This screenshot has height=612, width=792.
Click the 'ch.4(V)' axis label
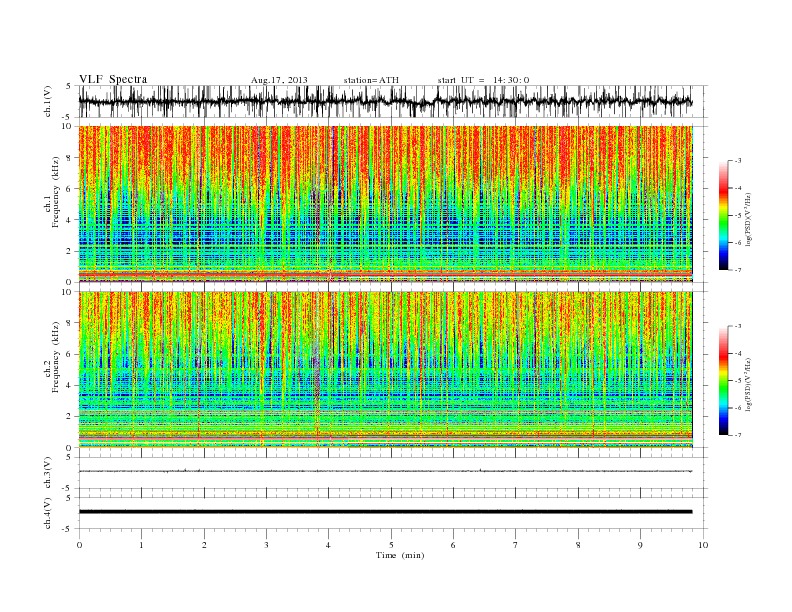pyautogui.click(x=48, y=513)
